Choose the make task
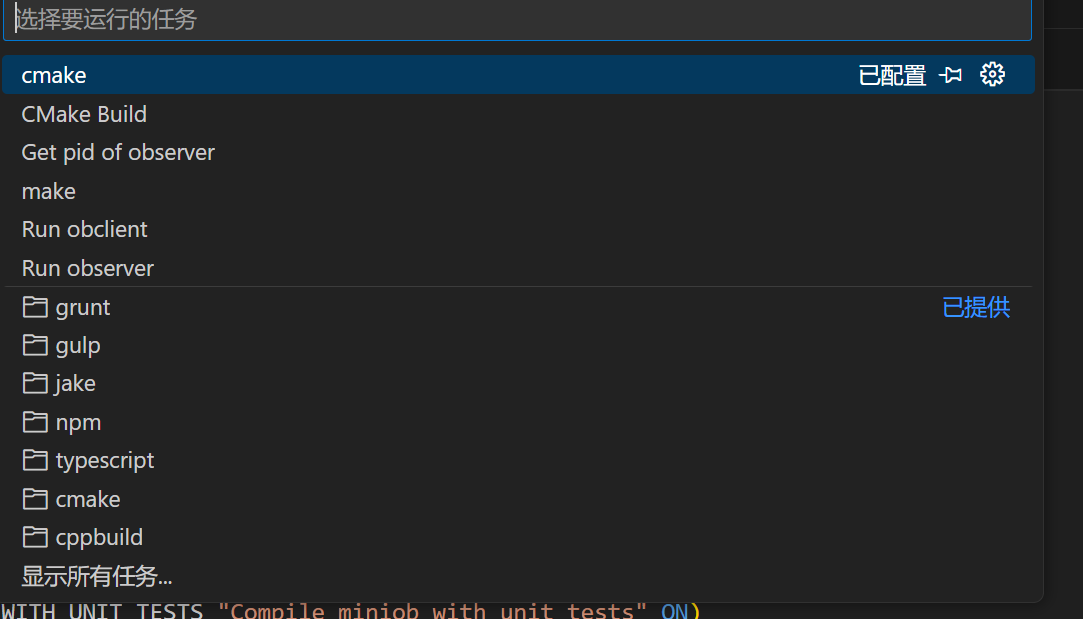Viewport: 1083px width, 619px height. pos(49,191)
